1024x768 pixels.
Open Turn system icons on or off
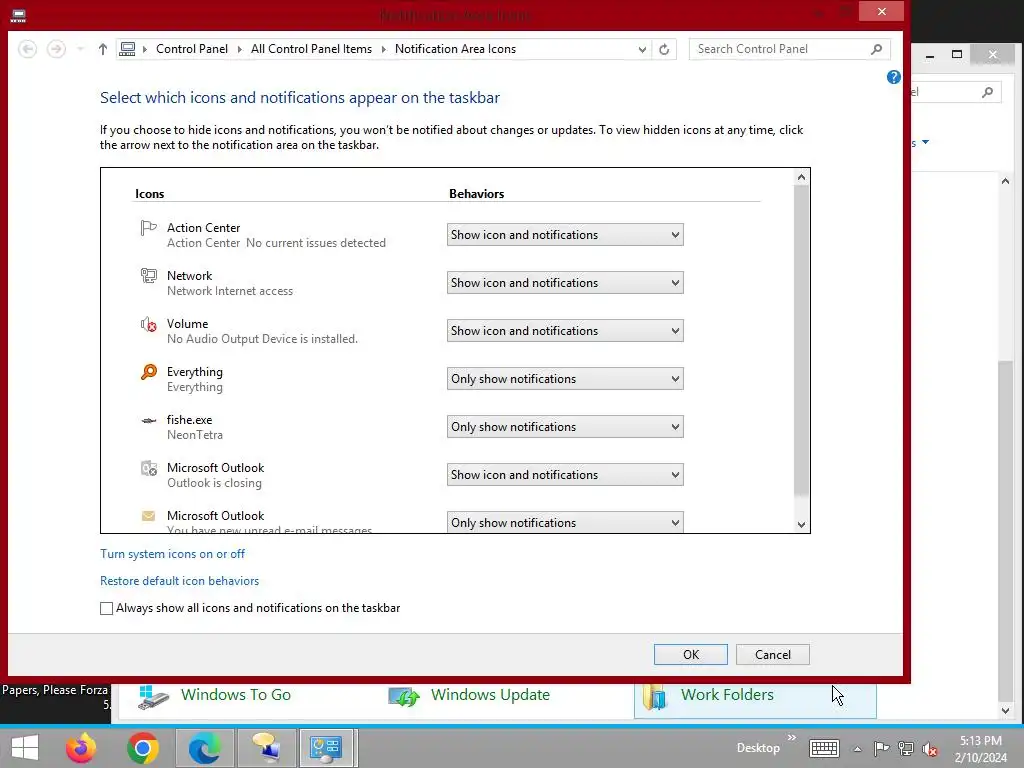[172, 554]
